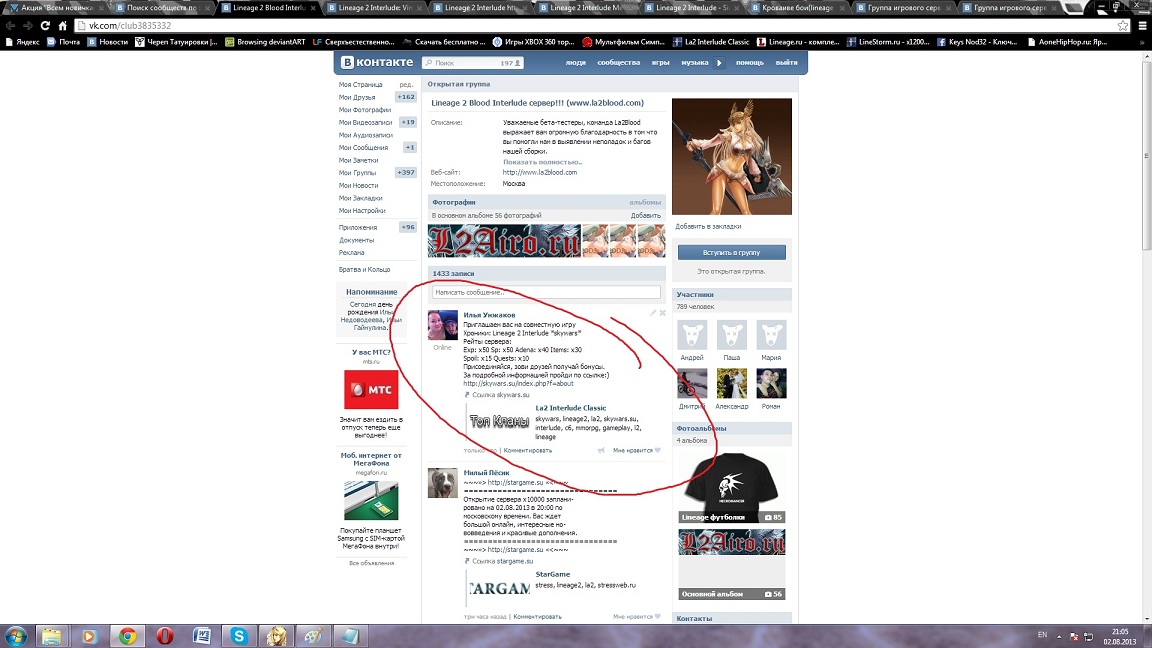The height and width of the screenshot is (648, 1152).
Task: Click 'Добавить в закладки' link
Action: 708,226
